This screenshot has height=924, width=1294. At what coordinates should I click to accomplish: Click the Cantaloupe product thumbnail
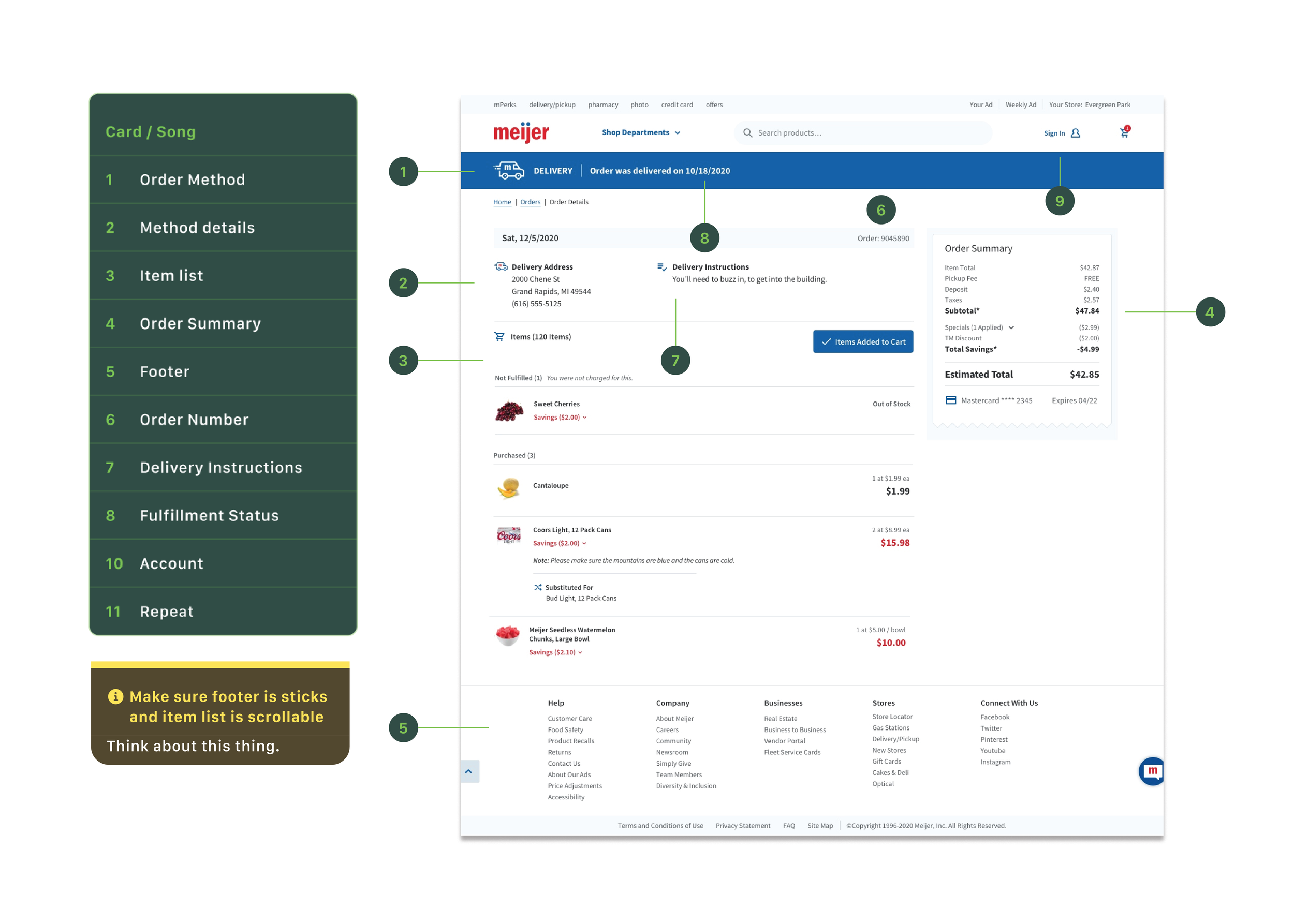tap(508, 487)
